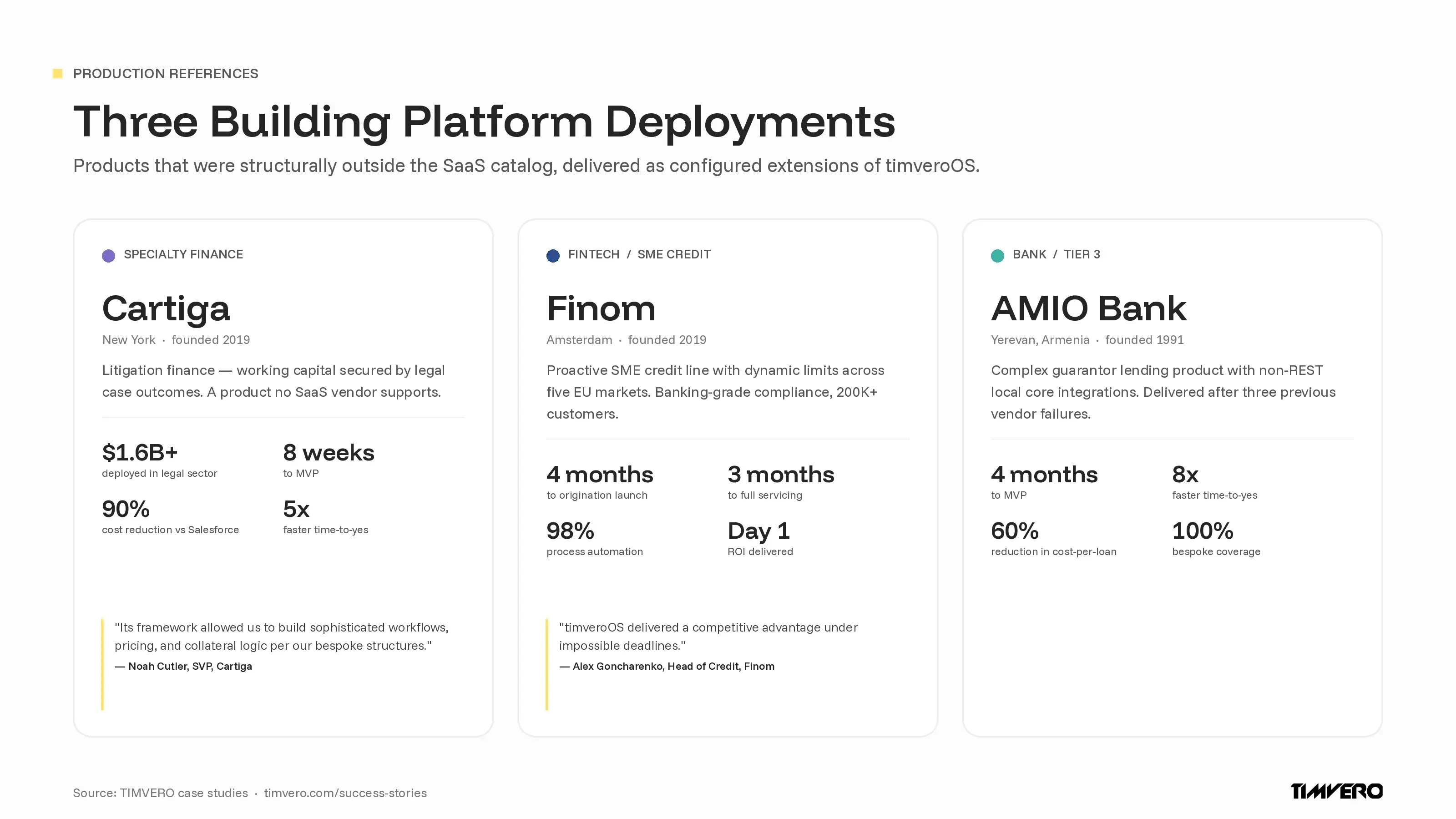This screenshot has height=819, width=1456.
Task: Click the 3 months metric value
Action: (x=781, y=475)
